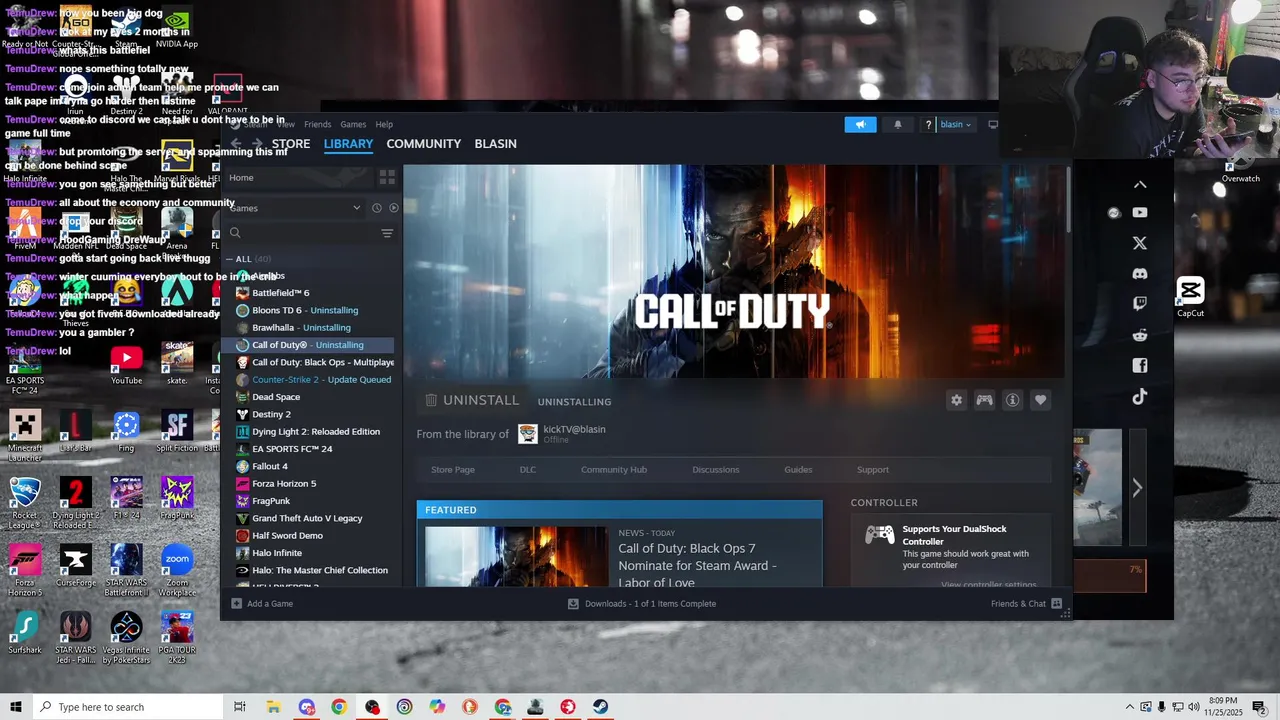Screen dimensions: 1280x720
Task: Open the TikTok icon in overlay sidebar
Action: pos(1140,397)
